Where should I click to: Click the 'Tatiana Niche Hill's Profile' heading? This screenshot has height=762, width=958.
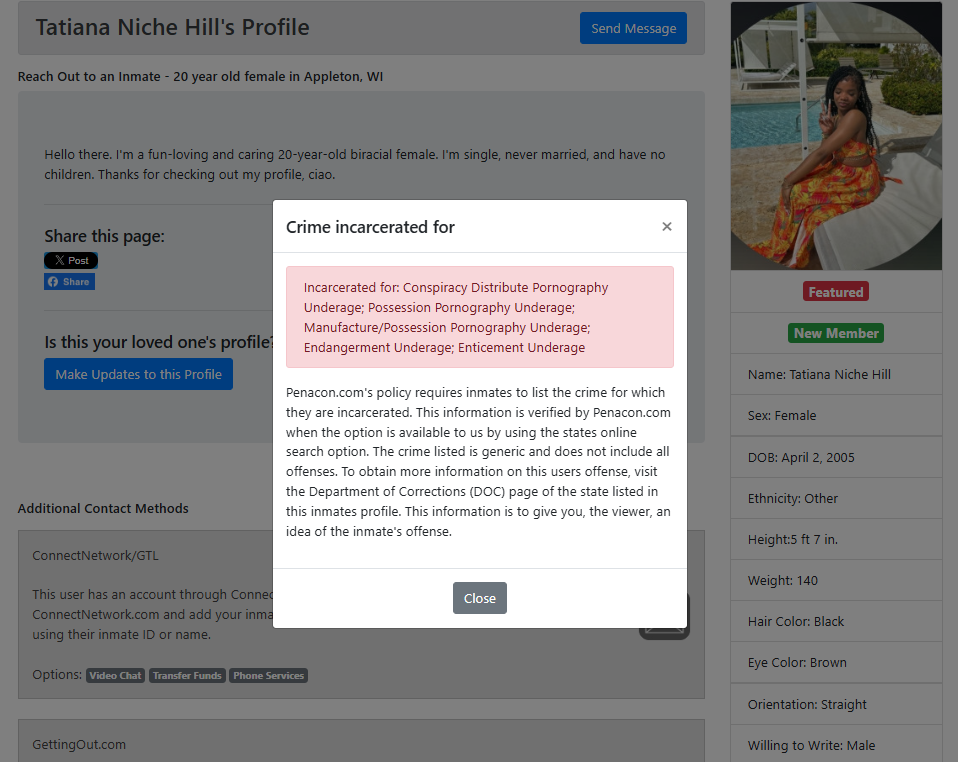pyautogui.click(x=172, y=27)
